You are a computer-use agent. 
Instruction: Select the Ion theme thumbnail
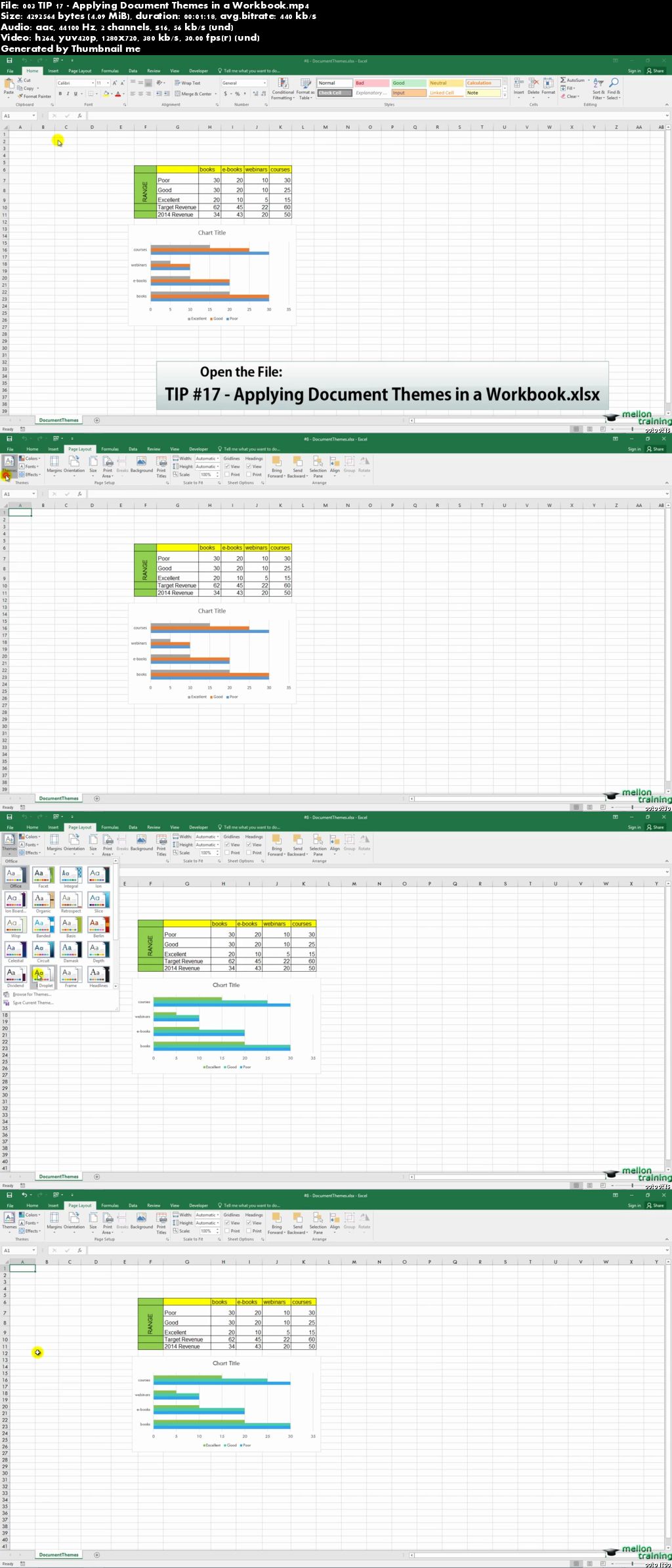[98, 877]
